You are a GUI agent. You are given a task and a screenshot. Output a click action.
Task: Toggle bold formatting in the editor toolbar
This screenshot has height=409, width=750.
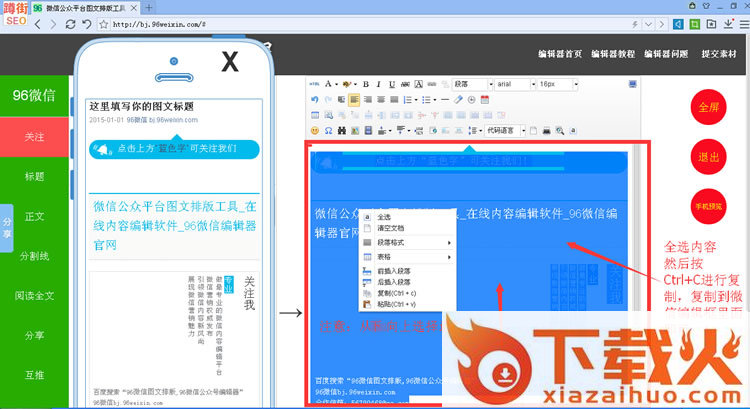coord(366,85)
